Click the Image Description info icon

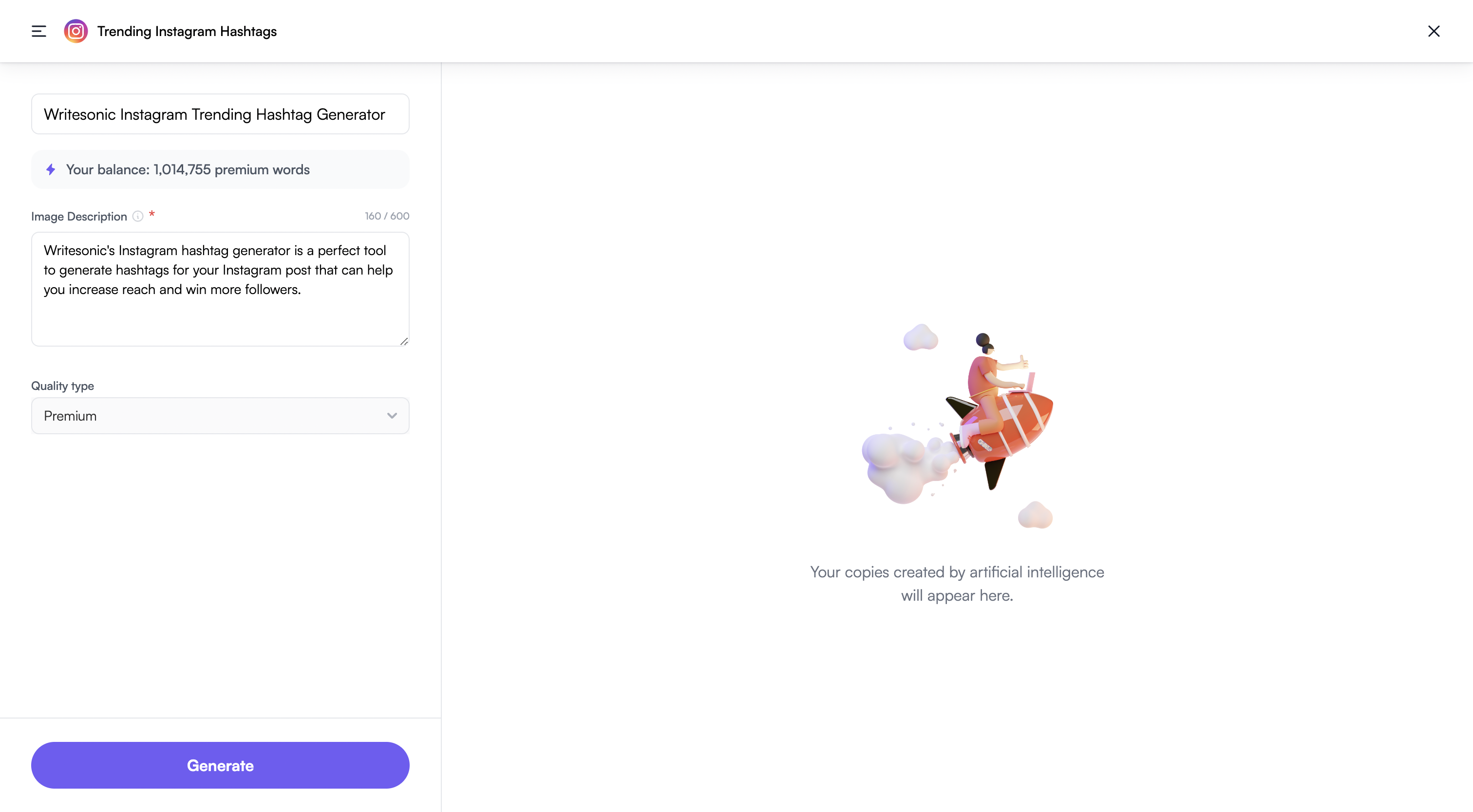click(x=138, y=216)
